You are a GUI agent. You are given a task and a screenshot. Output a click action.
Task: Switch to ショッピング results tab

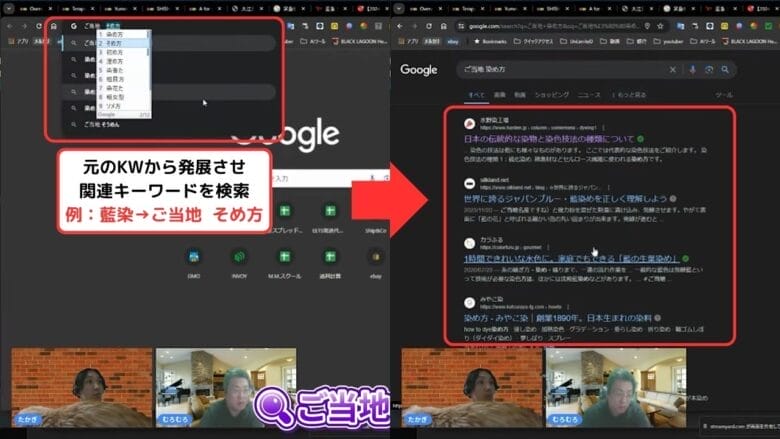pyautogui.click(x=551, y=94)
